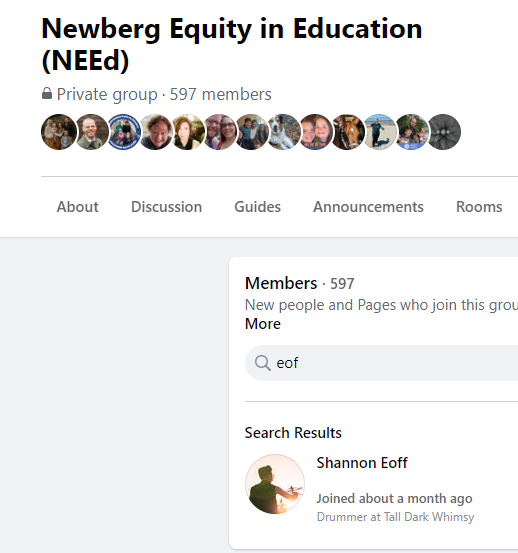Click the '597 members' link
Screen dimensions: 518x553
click(x=221, y=94)
